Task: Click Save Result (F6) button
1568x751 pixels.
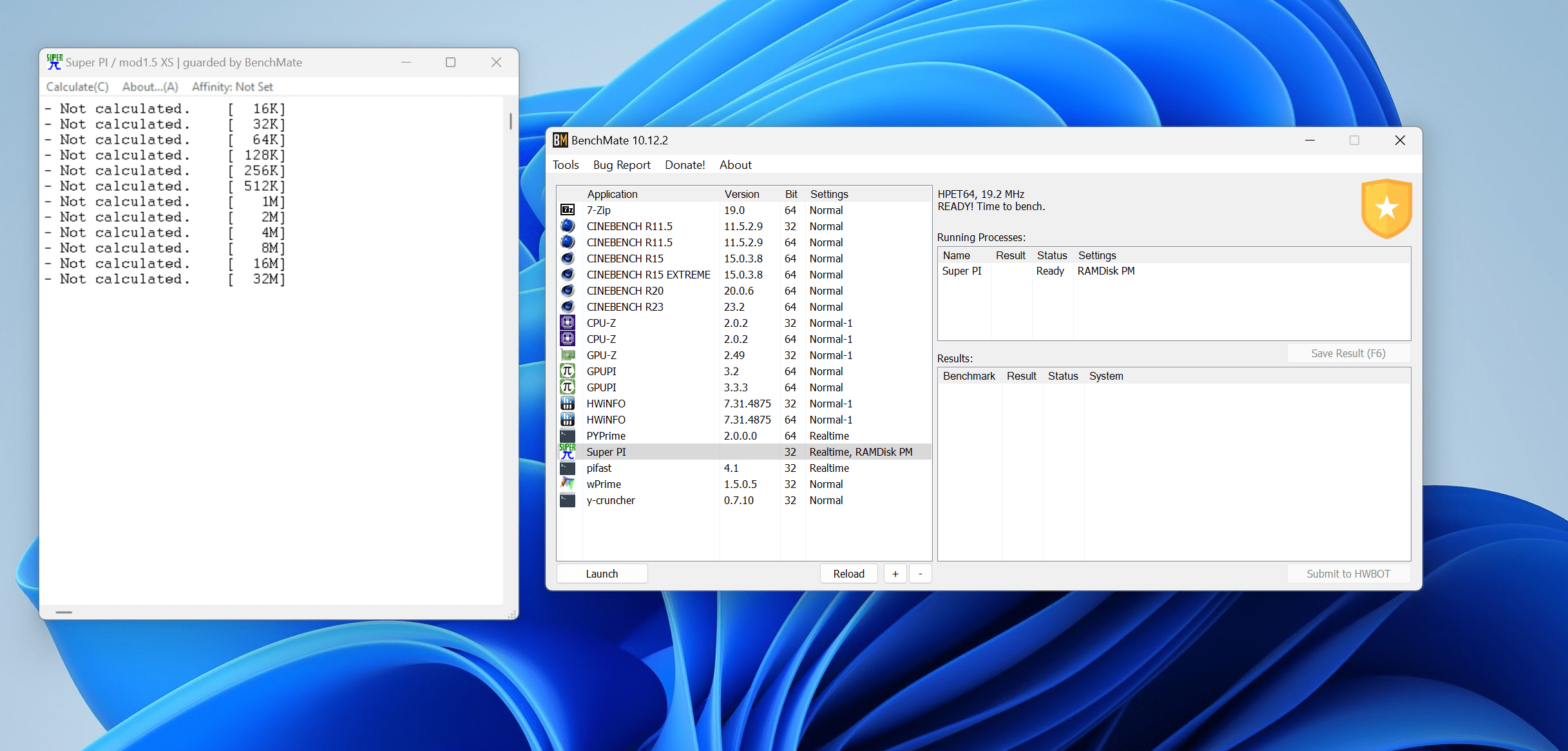Action: click(x=1348, y=353)
